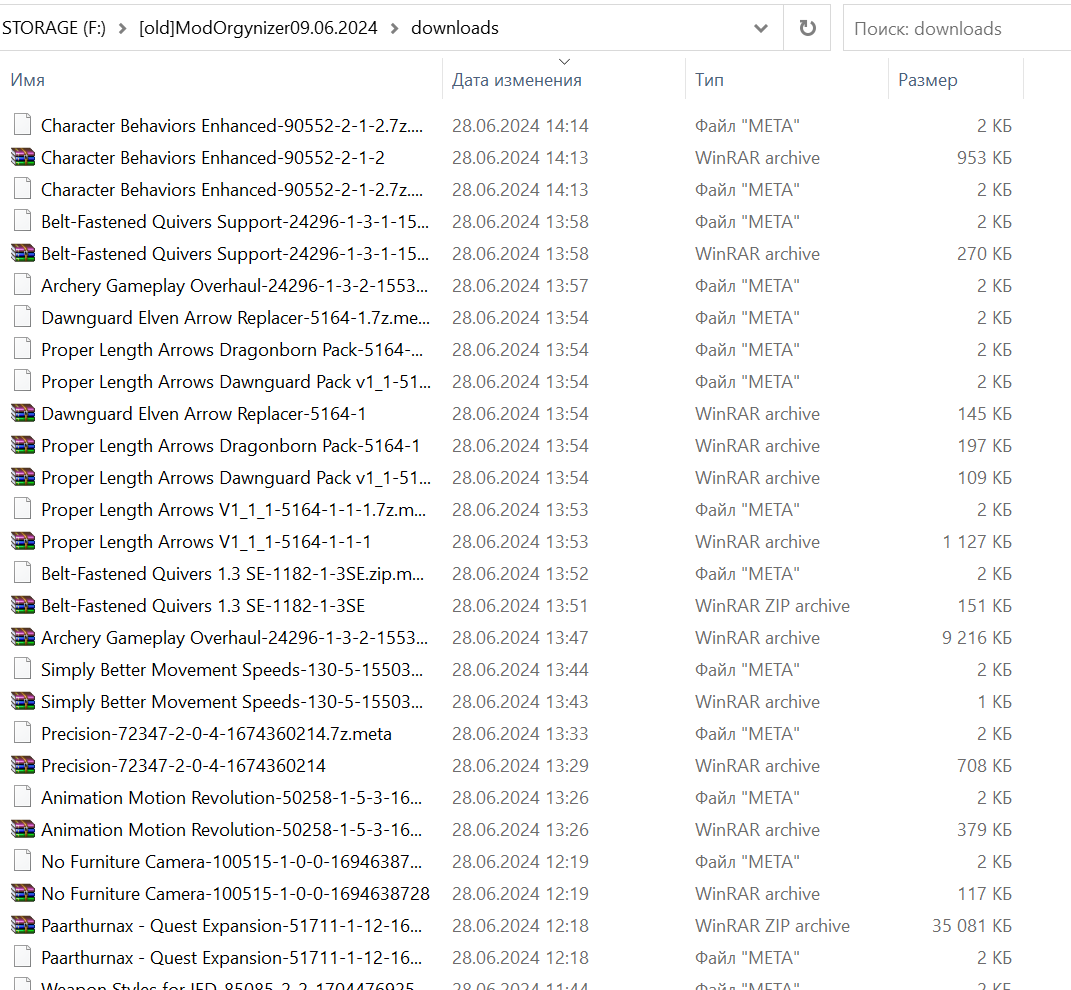Click the date 28.06.2024 13:57

520,286
